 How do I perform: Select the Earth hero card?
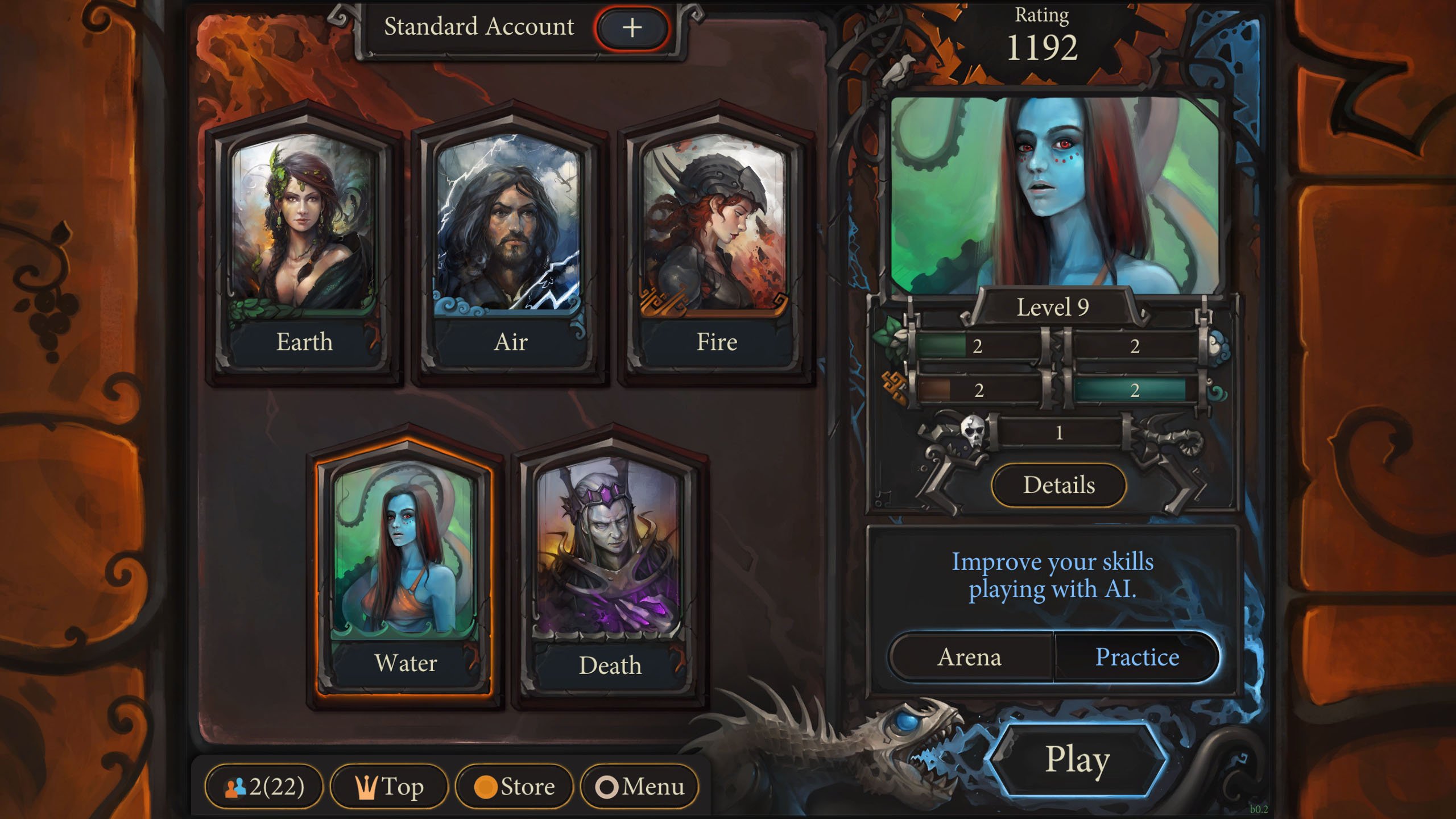click(304, 243)
